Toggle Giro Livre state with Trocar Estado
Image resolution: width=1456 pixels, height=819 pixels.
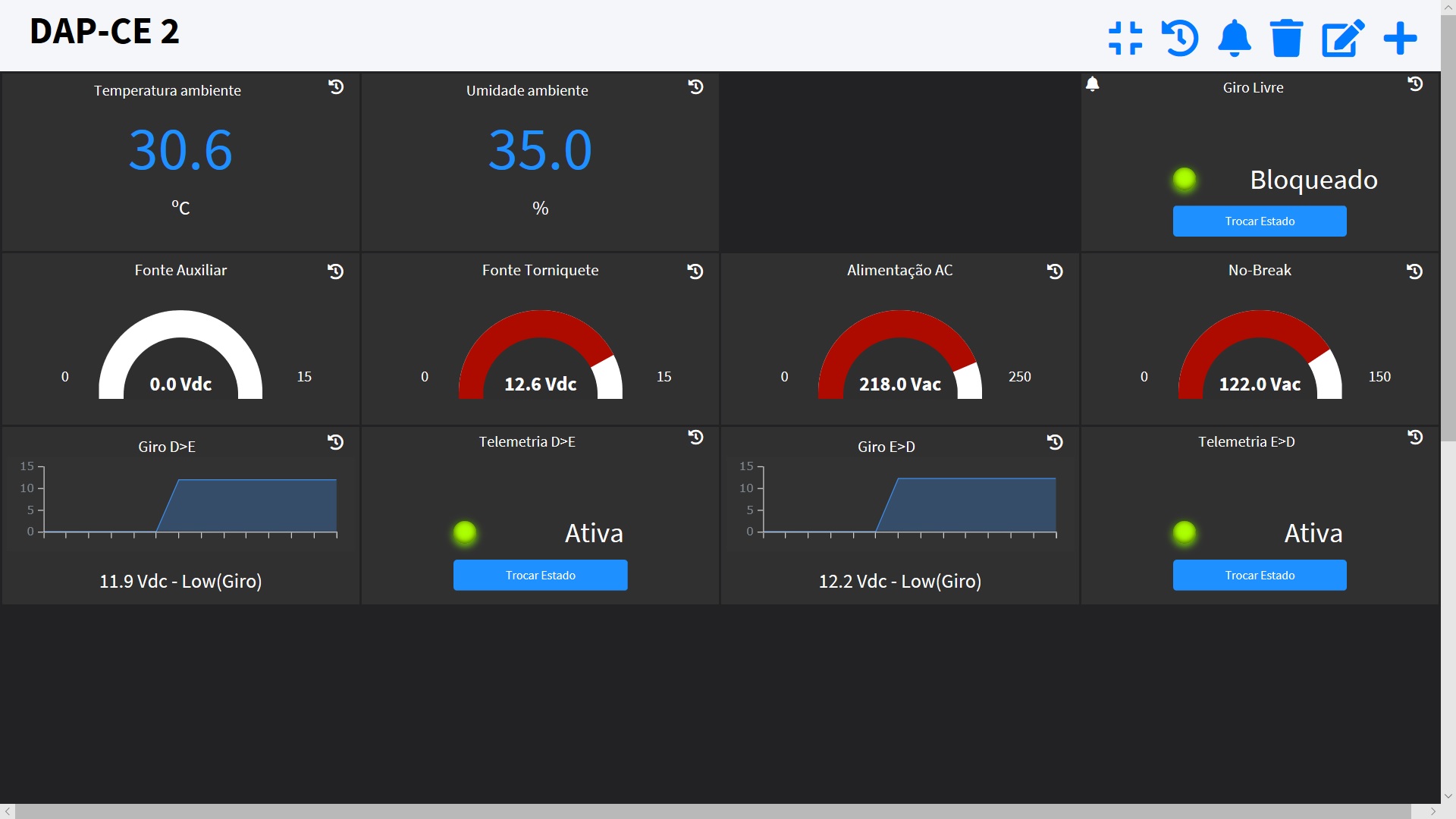1259,221
